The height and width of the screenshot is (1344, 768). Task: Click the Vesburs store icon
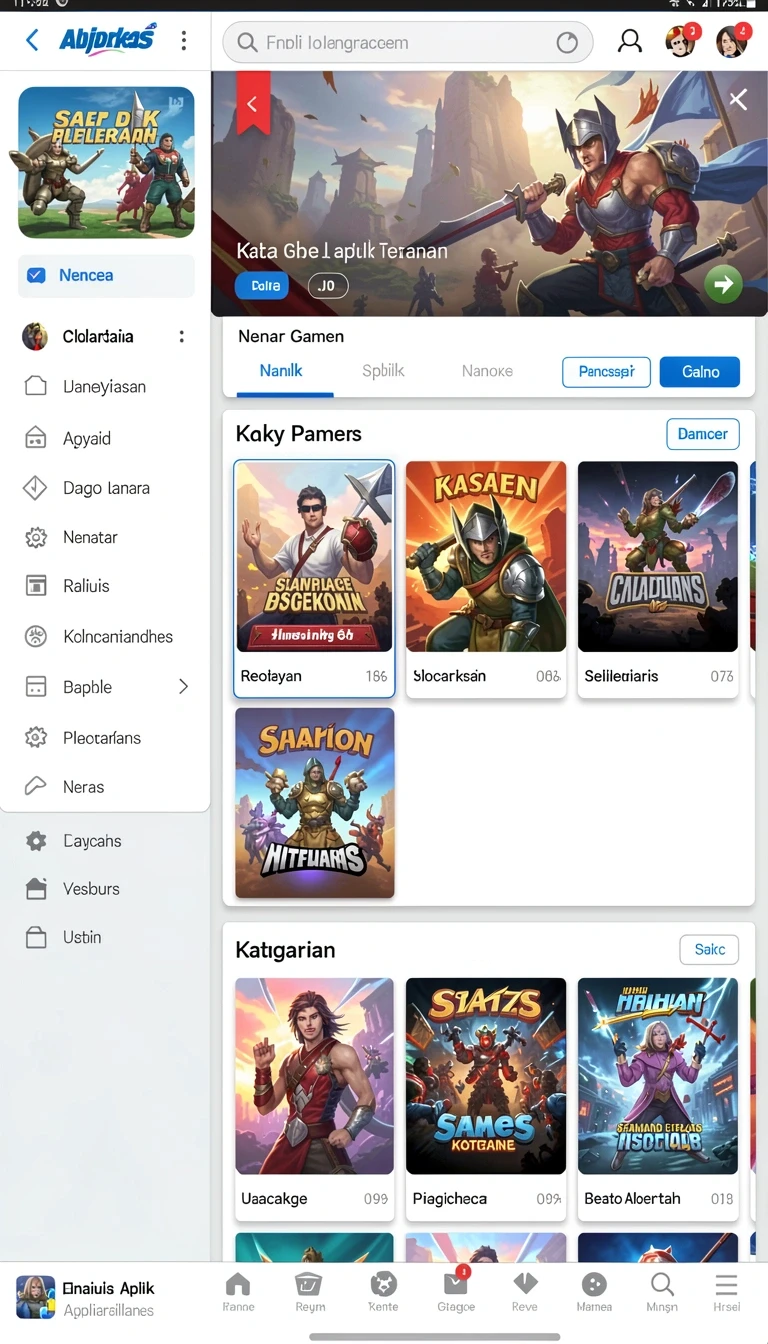tap(36, 889)
